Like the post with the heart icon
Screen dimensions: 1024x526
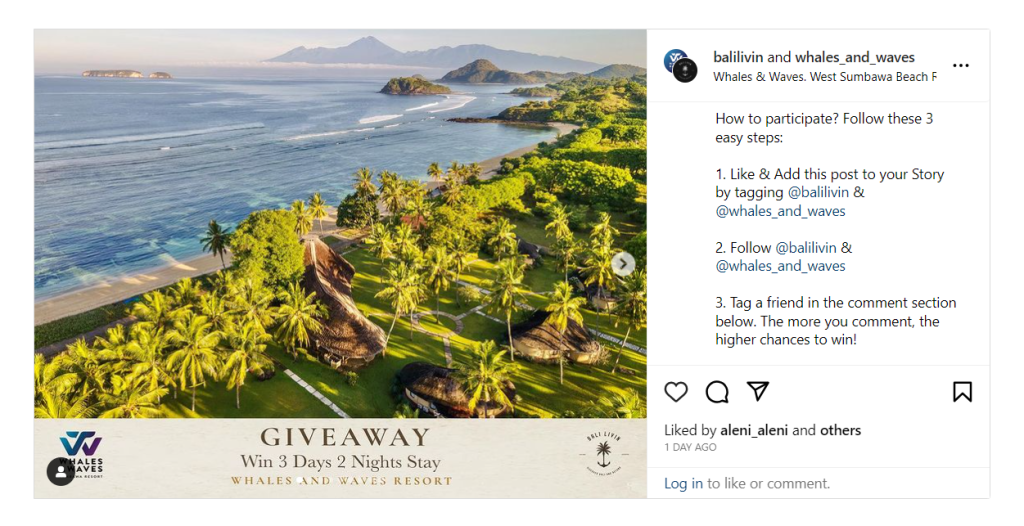pos(676,391)
